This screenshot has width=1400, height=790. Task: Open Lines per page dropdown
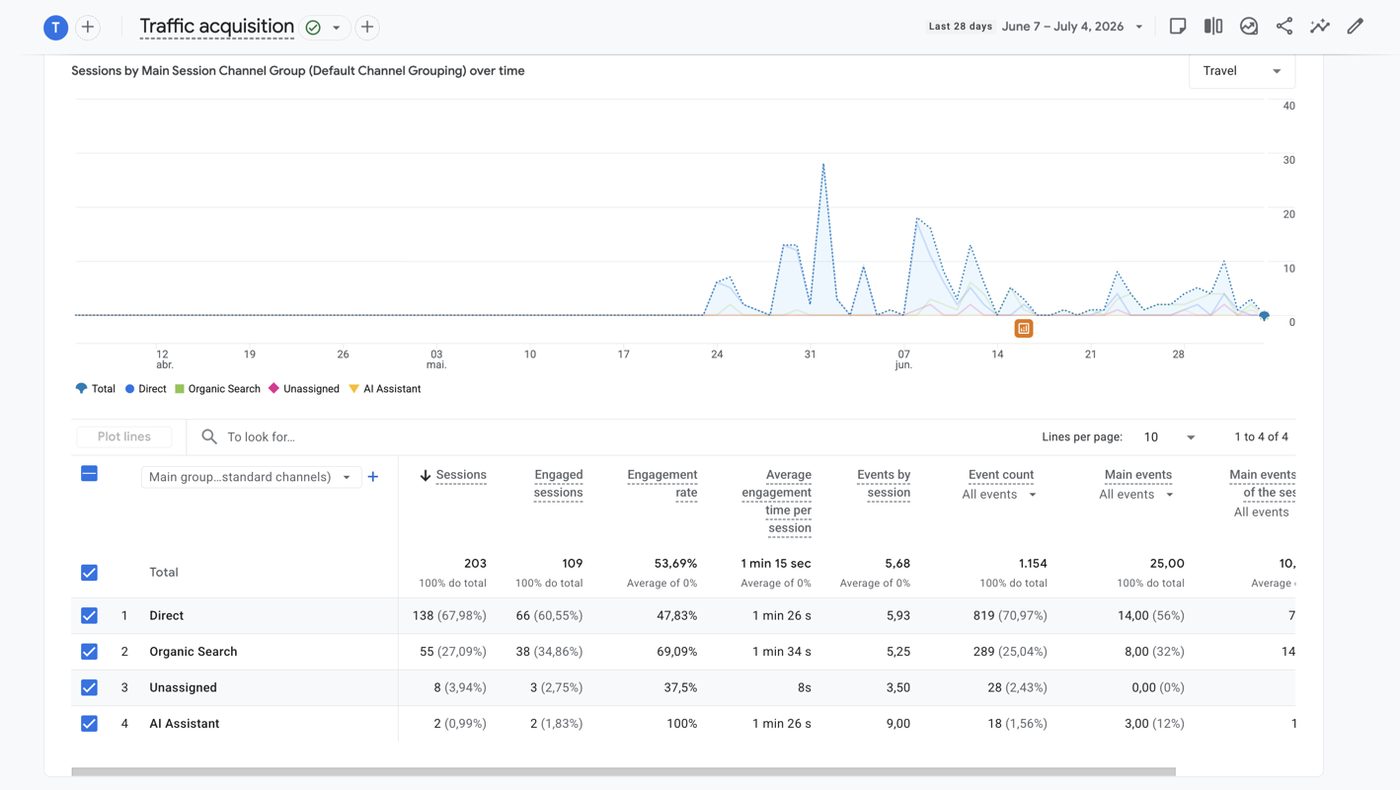click(x=1170, y=437)
